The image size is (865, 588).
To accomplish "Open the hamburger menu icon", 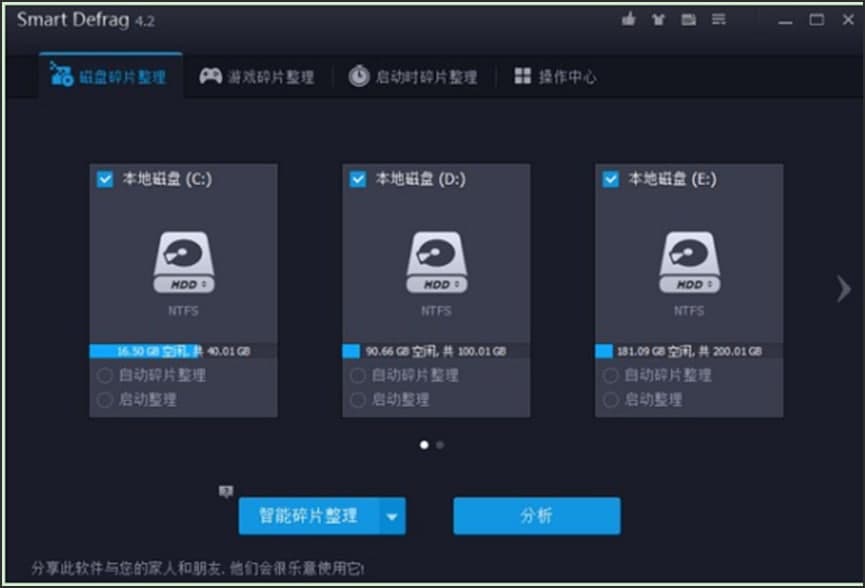I will pos(718,20).
